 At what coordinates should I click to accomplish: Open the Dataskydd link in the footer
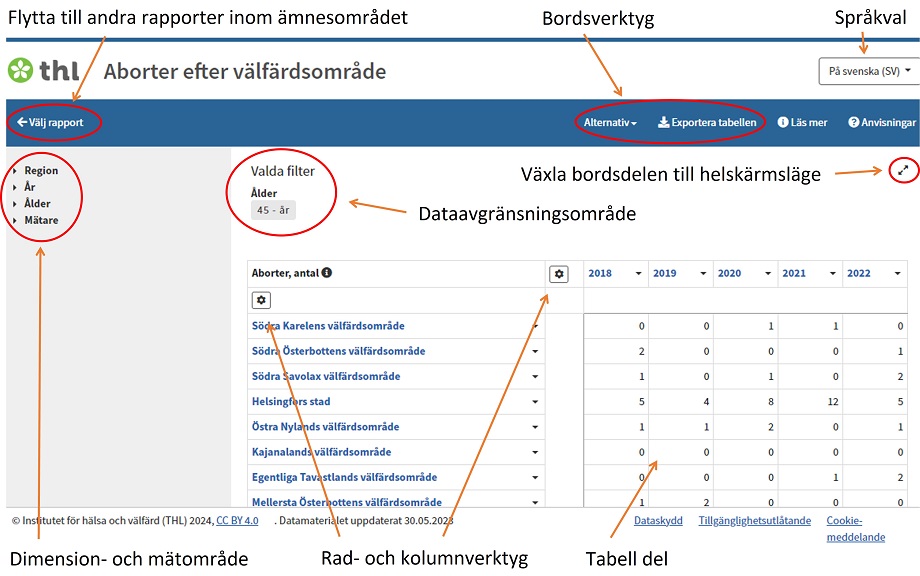tap(656, 521)
